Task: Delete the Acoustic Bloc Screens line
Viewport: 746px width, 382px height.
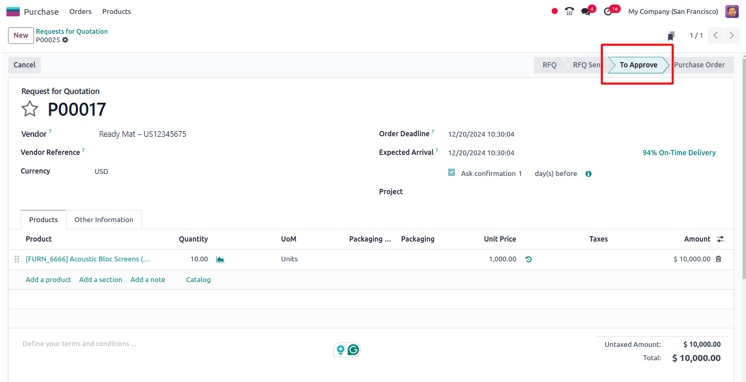Action: (x=719, y=259)
